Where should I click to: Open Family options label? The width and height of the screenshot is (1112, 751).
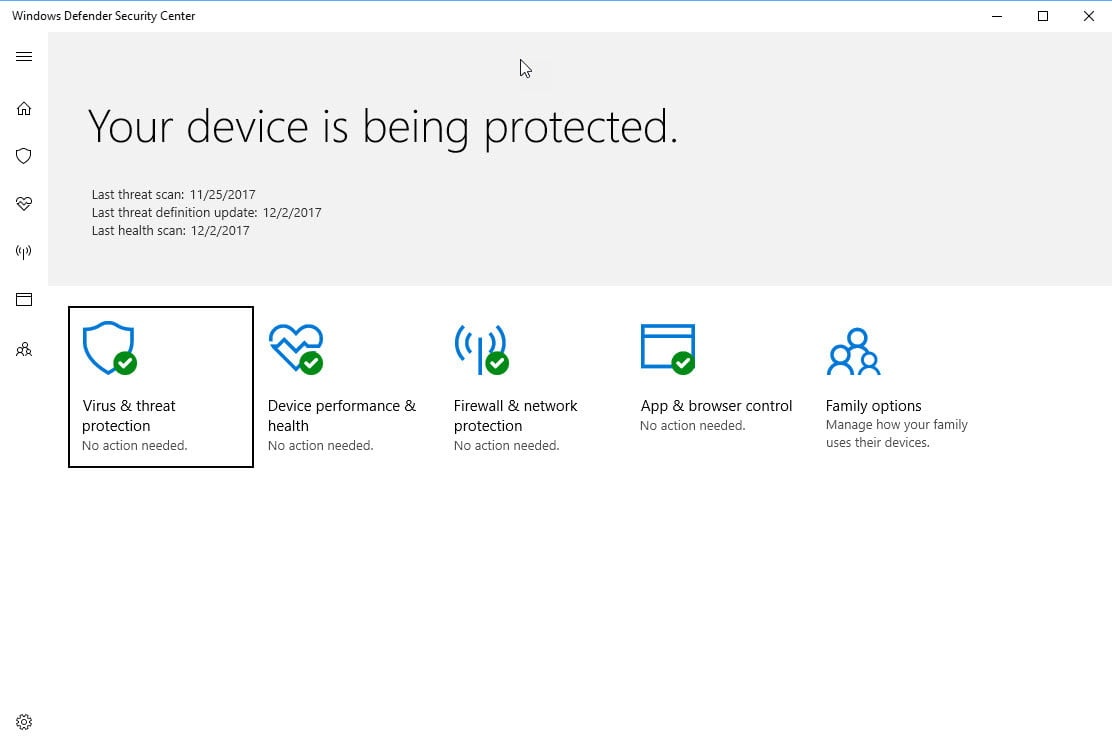click(x=873, y=406)
